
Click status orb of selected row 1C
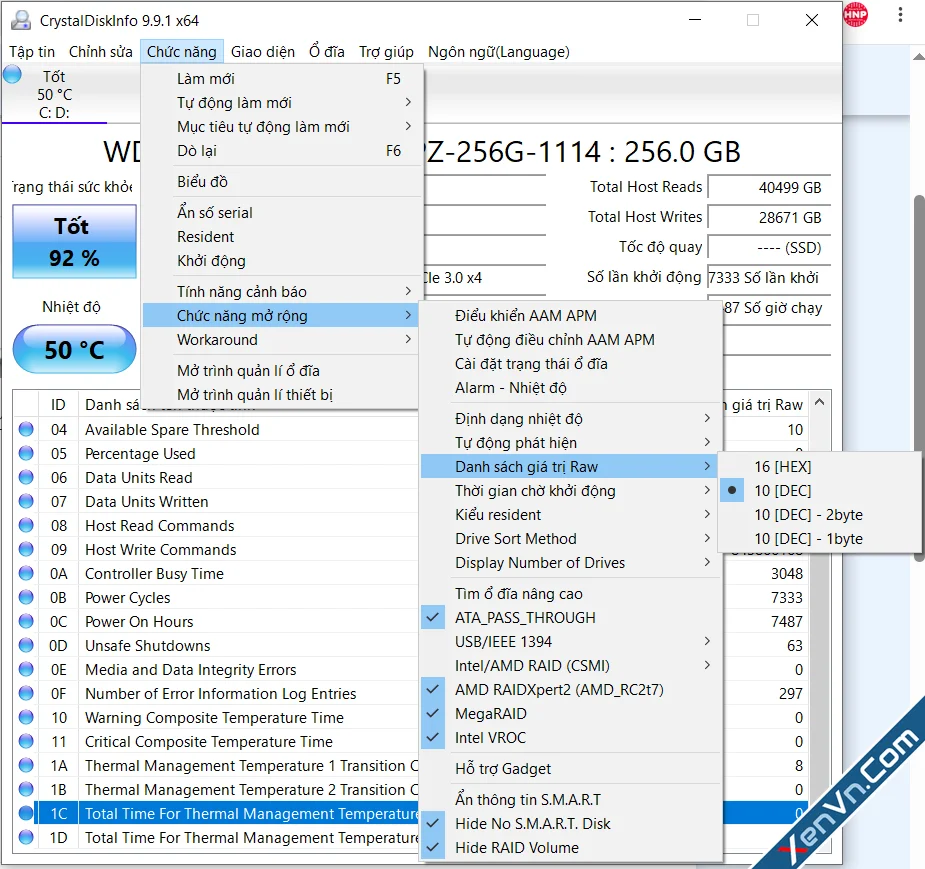coord(26,813)
